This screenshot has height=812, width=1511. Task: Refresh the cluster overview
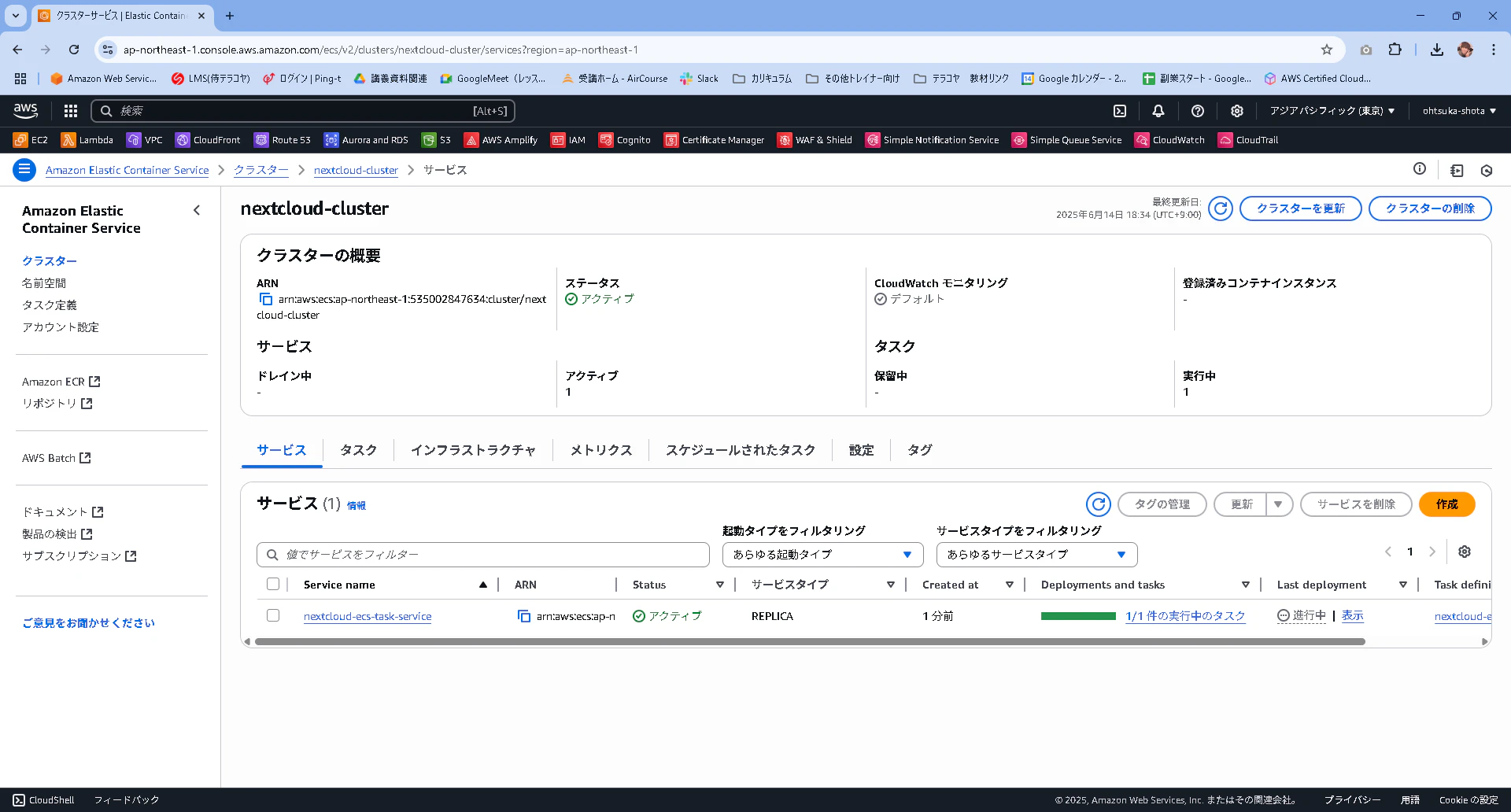click(1221, 209)
